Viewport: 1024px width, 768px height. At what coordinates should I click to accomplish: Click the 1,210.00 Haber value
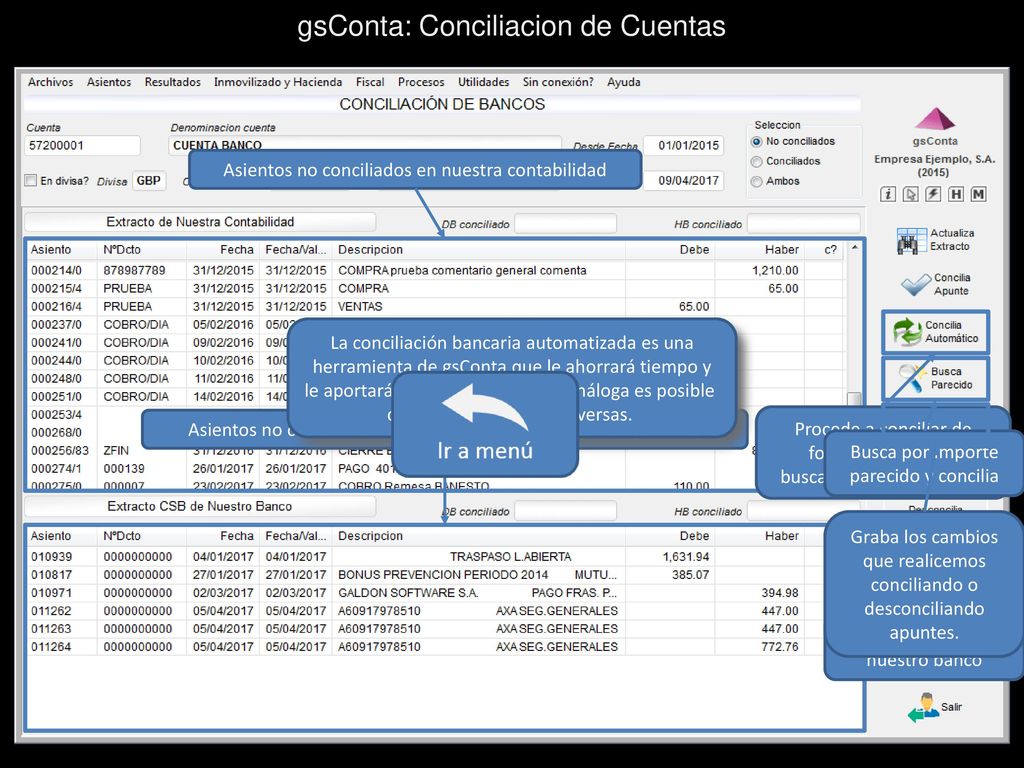click(x=775, y=270)
